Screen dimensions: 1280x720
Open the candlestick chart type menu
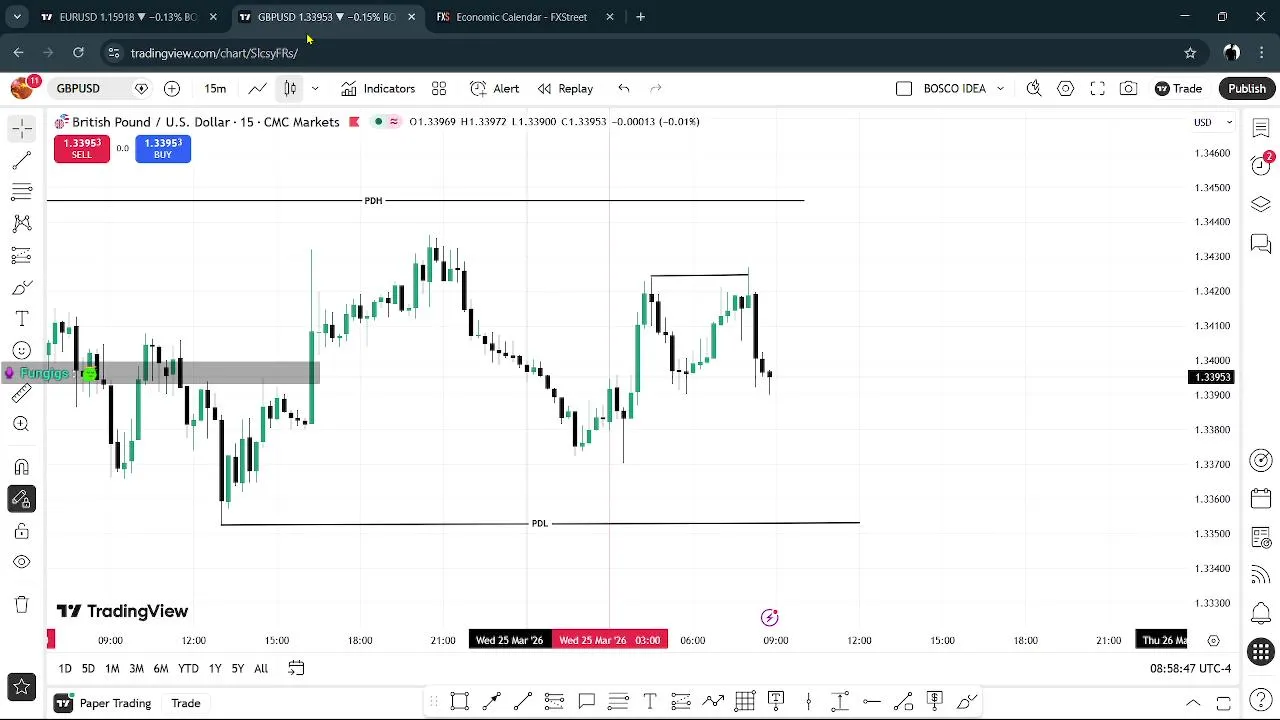pos(290,88)
